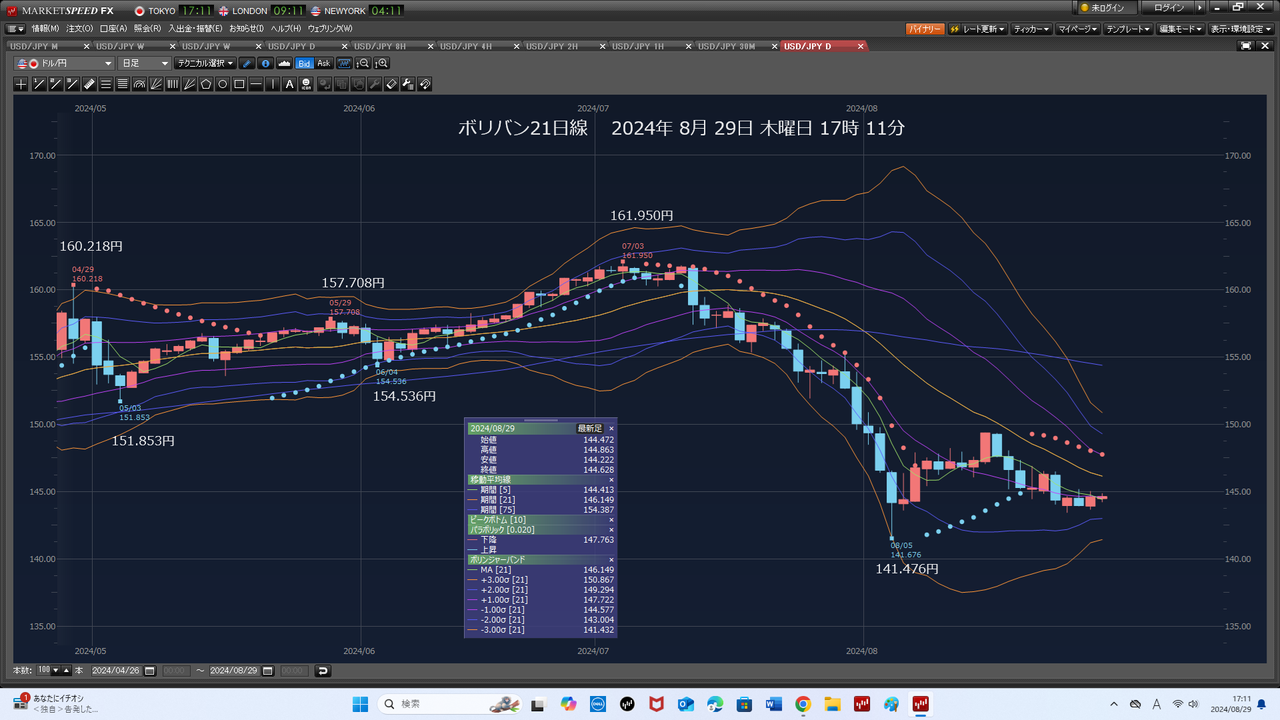Toggle the 最新足 latest-bar button
Image resolution: width=1280 pixels, height=720 pixels.
(x=590, y=428)
